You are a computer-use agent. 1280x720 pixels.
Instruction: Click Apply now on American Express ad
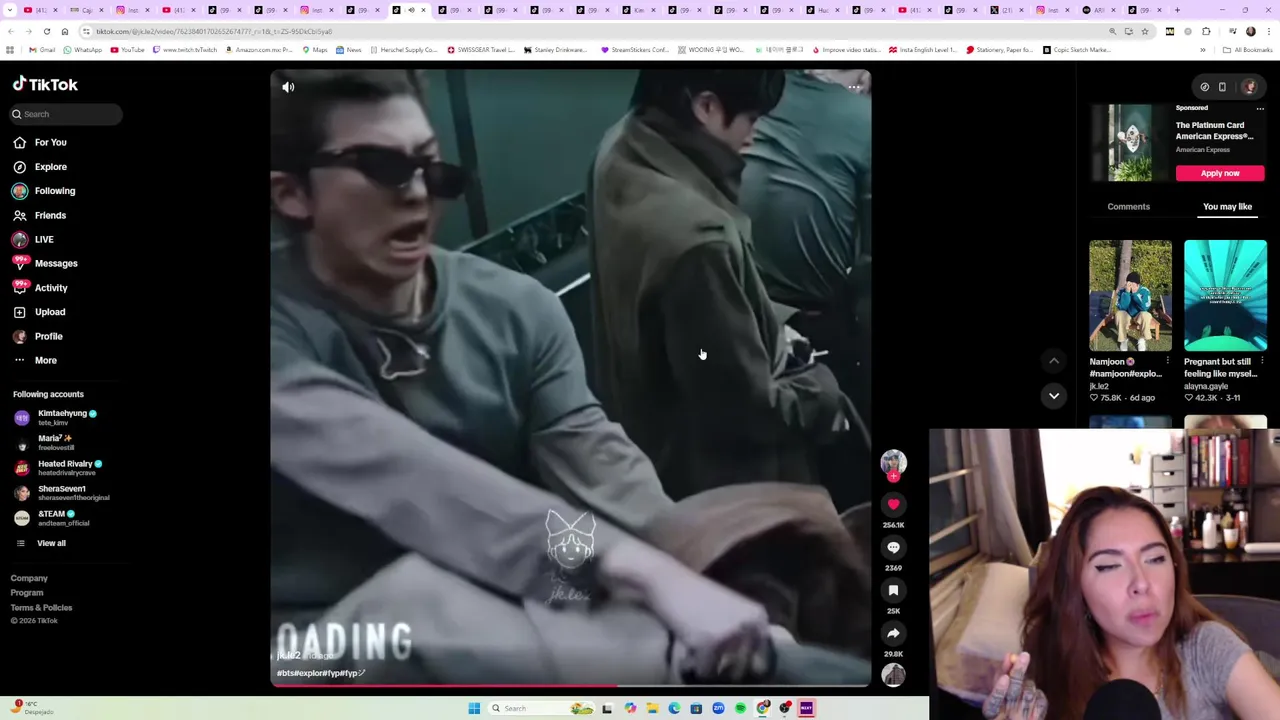[x=1220, y=173]
